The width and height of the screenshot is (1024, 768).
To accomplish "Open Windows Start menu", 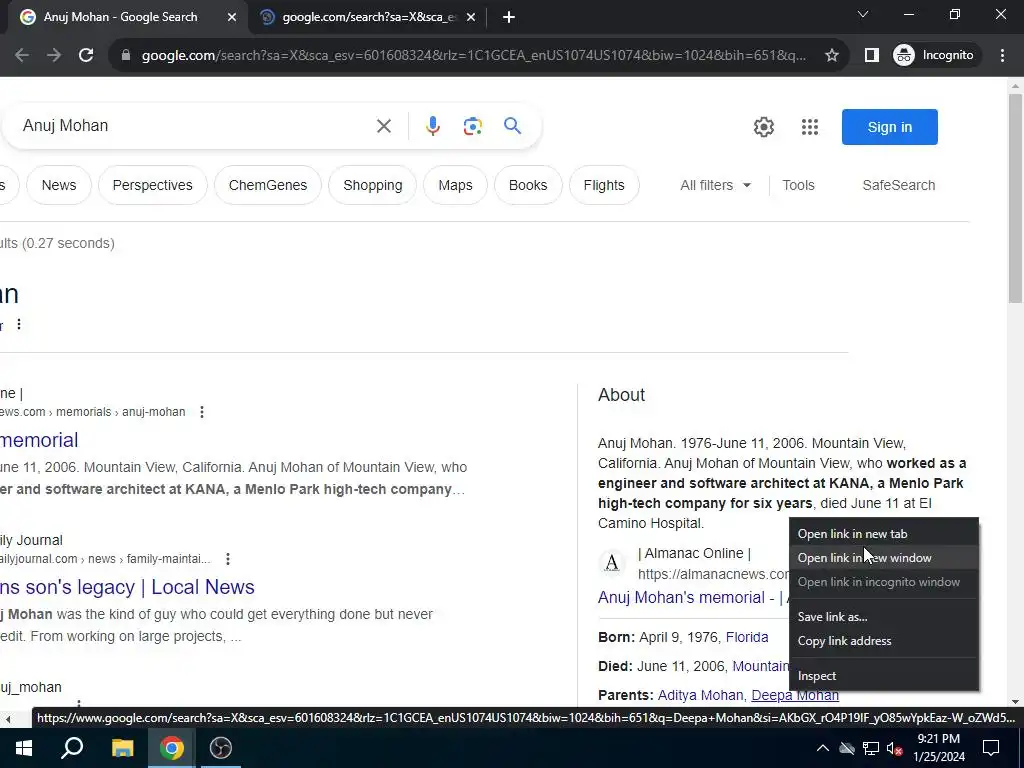I will [x=24, y=748].
